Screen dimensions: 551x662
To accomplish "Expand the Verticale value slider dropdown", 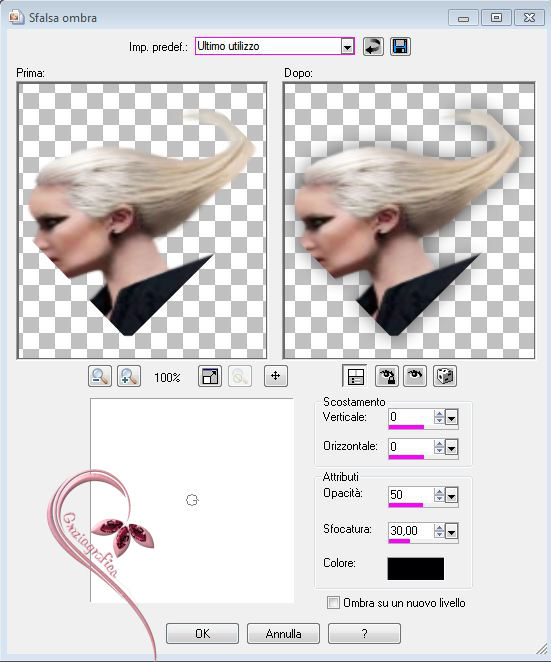I will (451, 418).
